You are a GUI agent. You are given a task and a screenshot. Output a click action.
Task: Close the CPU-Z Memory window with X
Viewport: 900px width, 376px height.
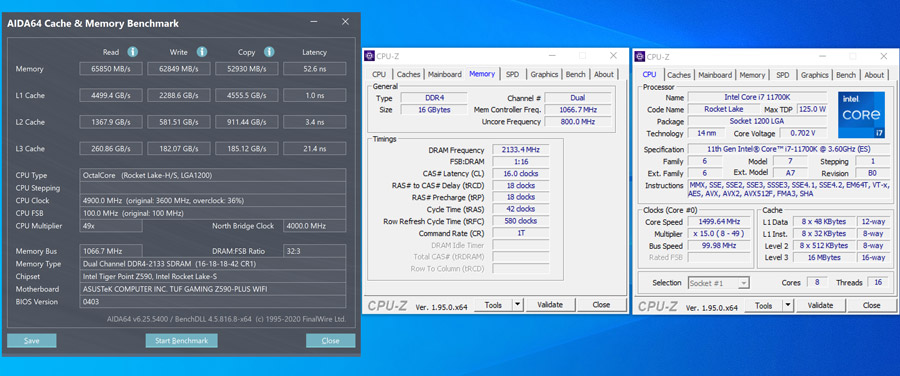point(613,56)
